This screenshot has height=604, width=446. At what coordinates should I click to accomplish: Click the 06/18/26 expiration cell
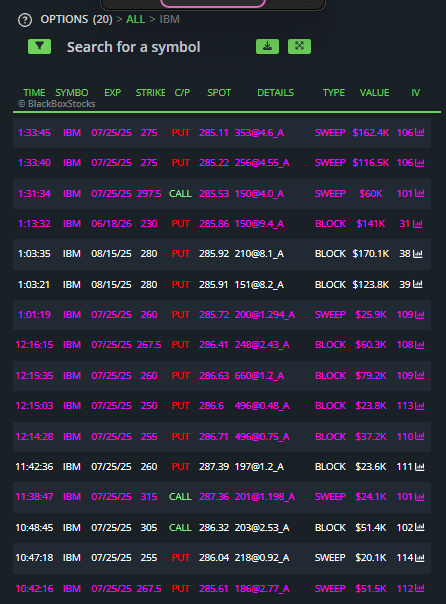point(111,223)
